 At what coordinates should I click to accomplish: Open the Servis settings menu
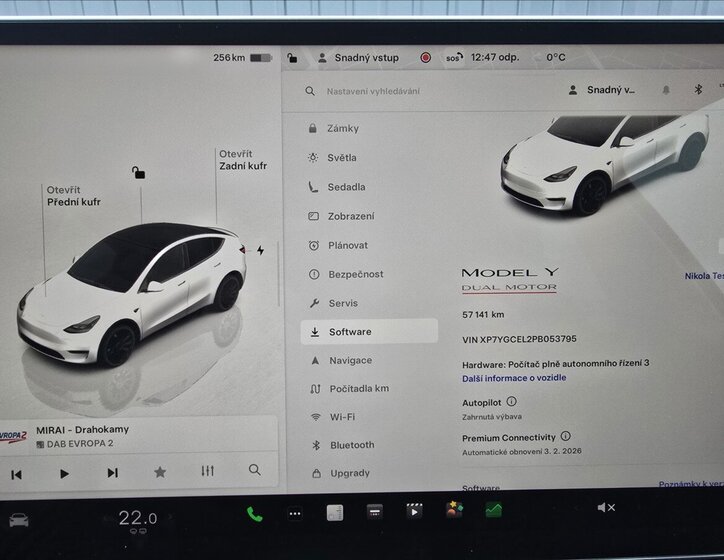[333, 303]
